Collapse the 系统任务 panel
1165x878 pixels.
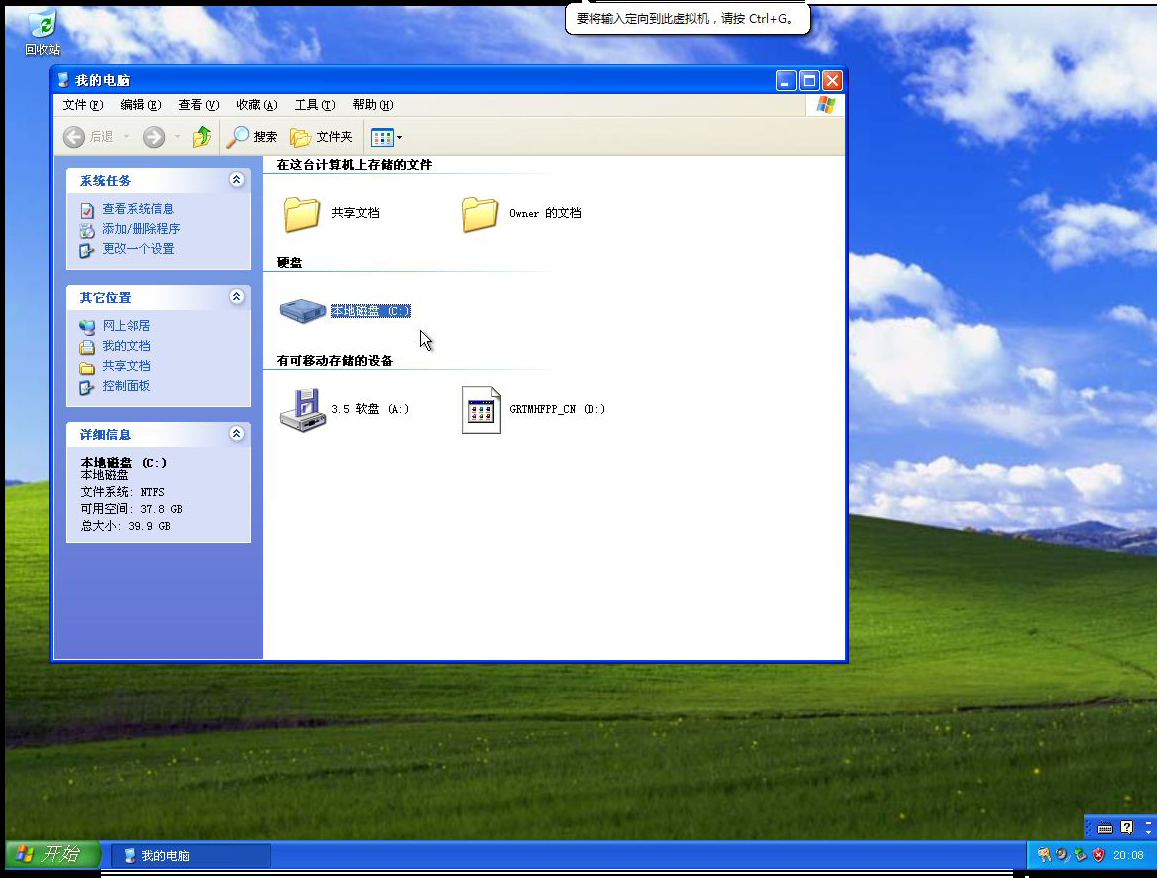pyautogui.click(x=237, y=180)
